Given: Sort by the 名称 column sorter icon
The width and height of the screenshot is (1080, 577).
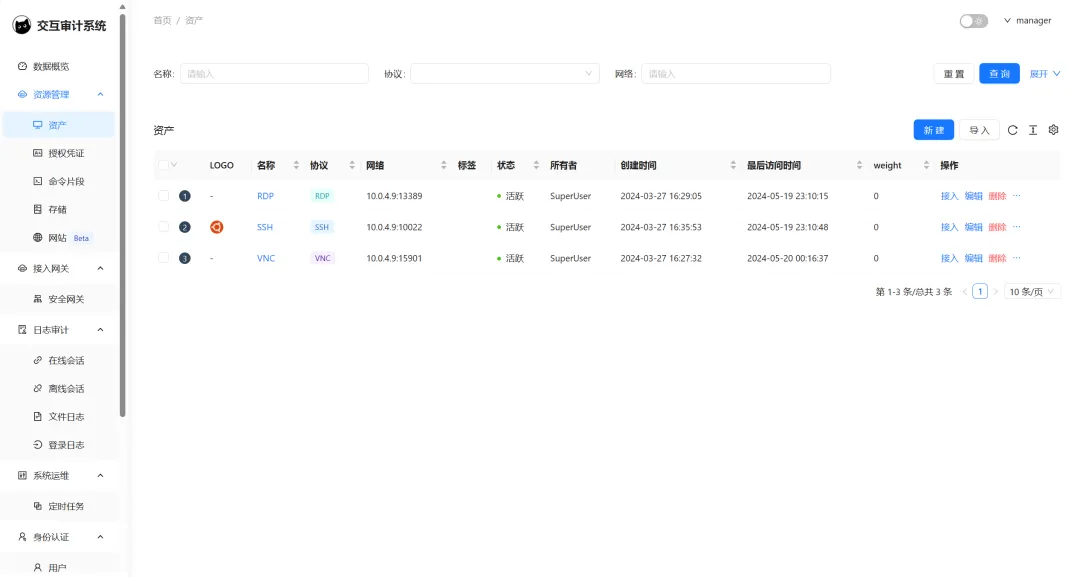Looking at the screenshot, I should [x=296, y=165].
